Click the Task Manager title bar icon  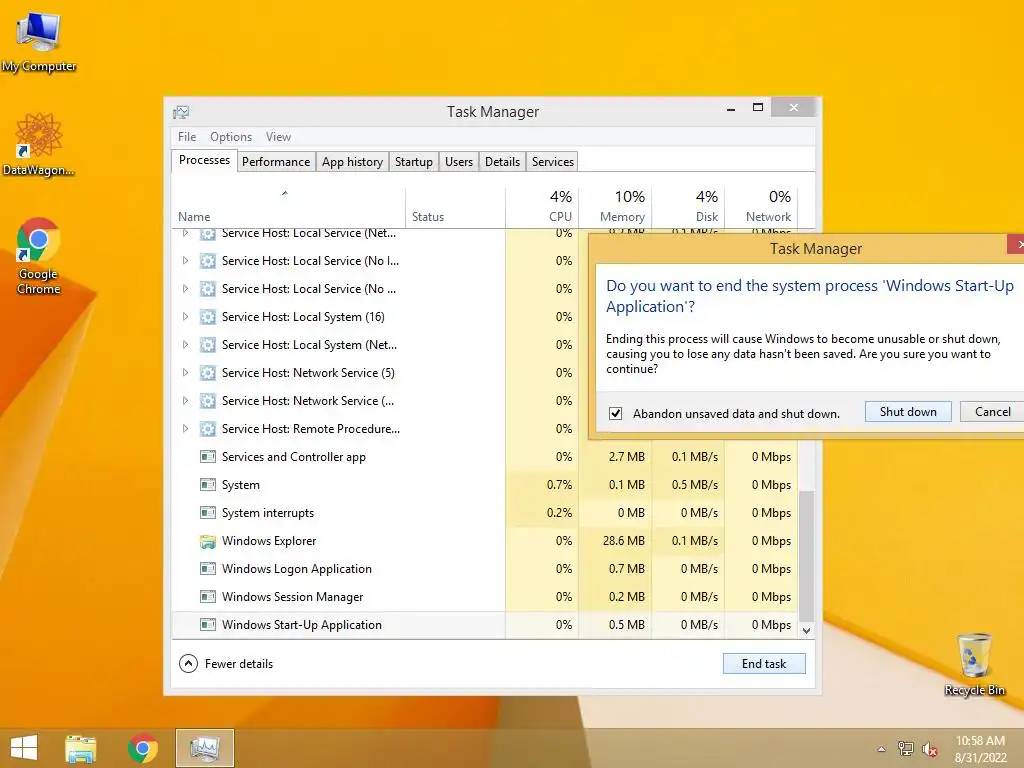click(x=181, y=112)
